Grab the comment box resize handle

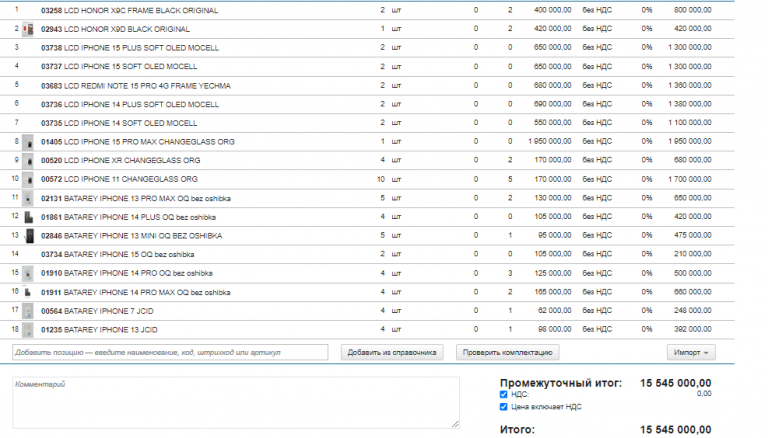[456, 424]
